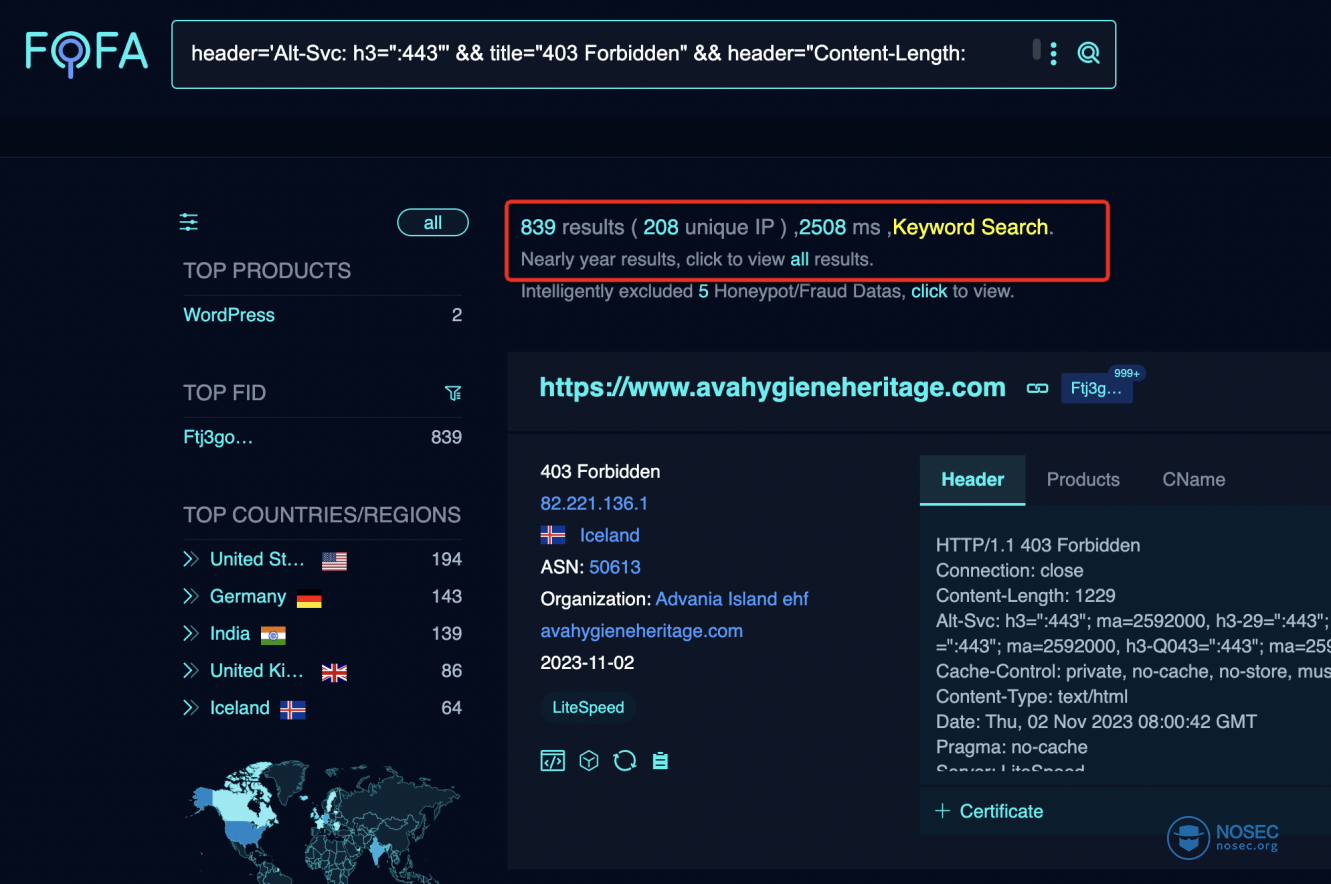The height and width of the screenshot is (884, 1331).
Task: Click the 839 count next to Ftj3go…
Action: click(446, 437)
